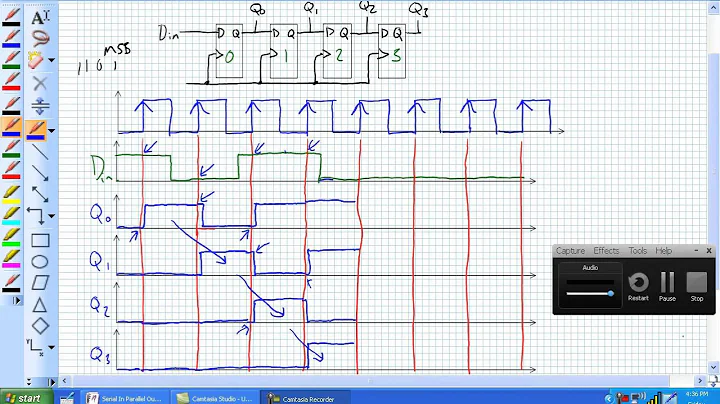Click the wireless signal bars tray icon

click(x=653, y=398)
